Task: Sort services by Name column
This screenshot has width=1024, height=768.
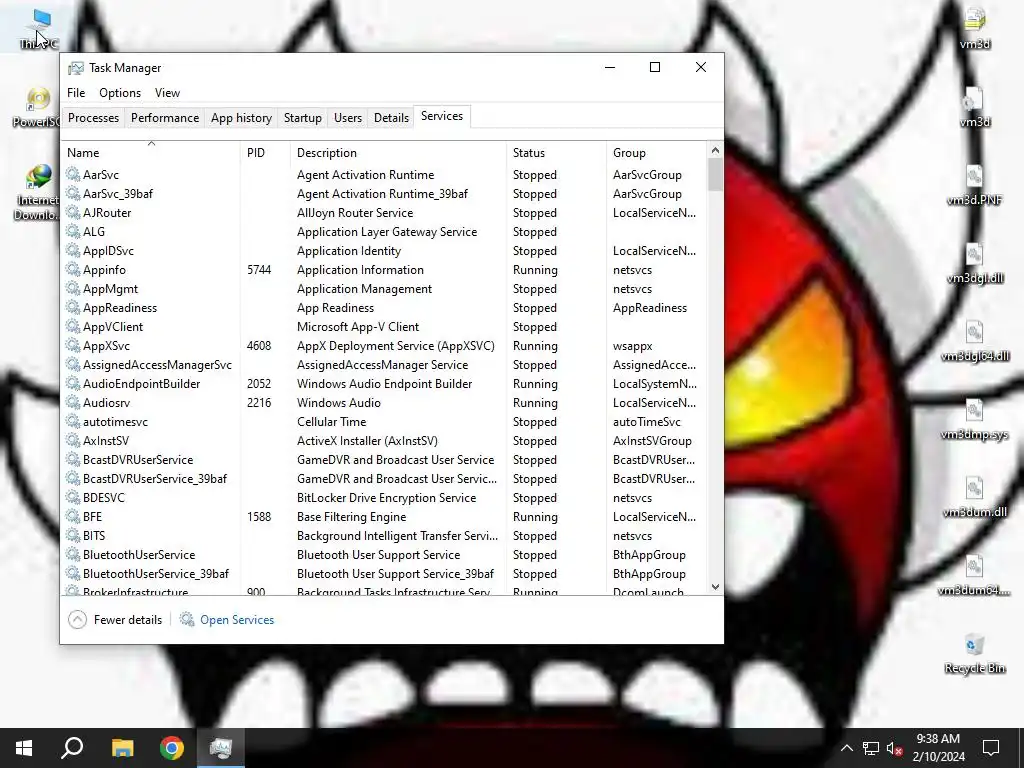Action: tap(151, 152)
